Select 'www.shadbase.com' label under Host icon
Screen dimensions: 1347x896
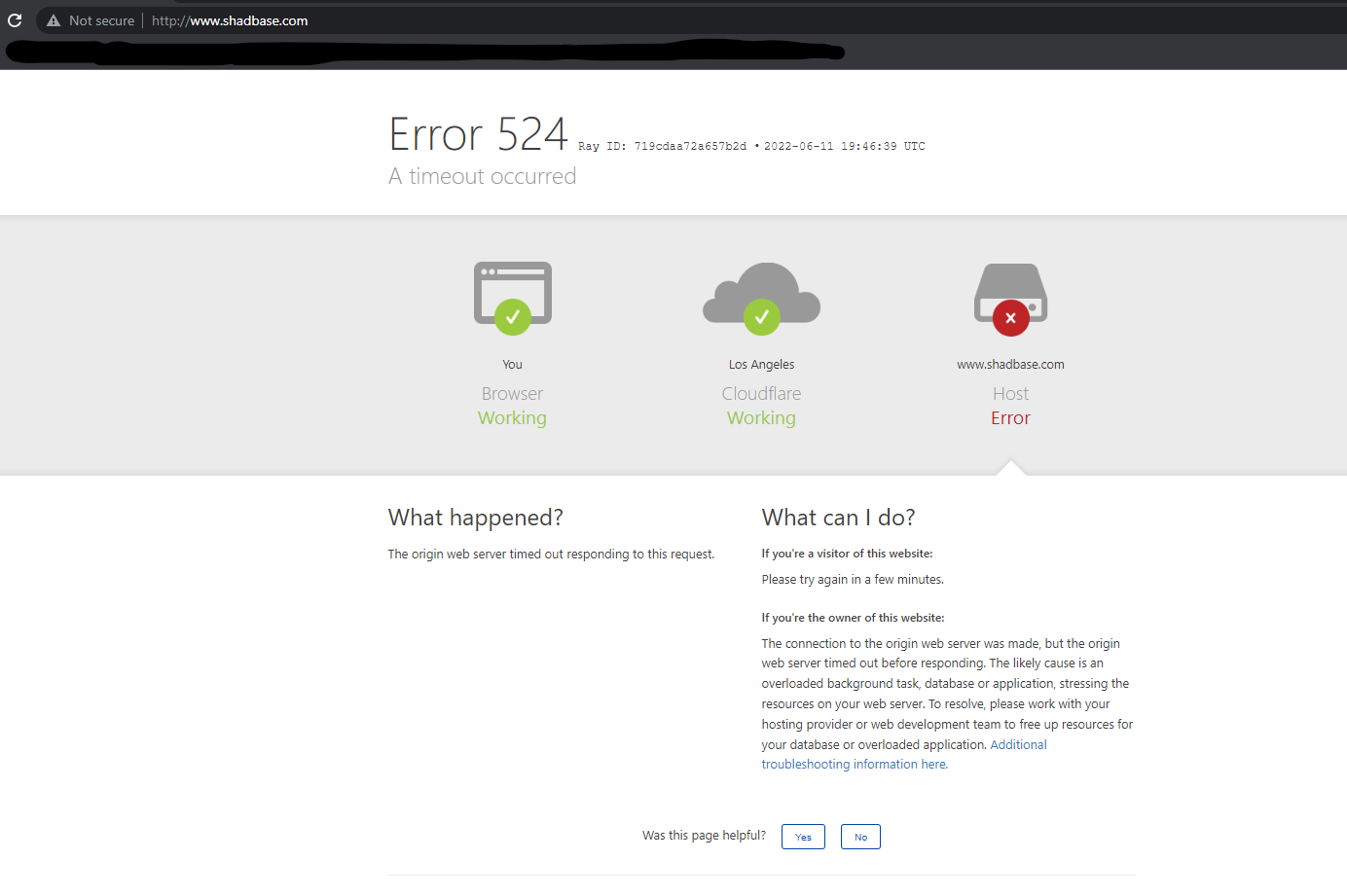click(1011, 365)
